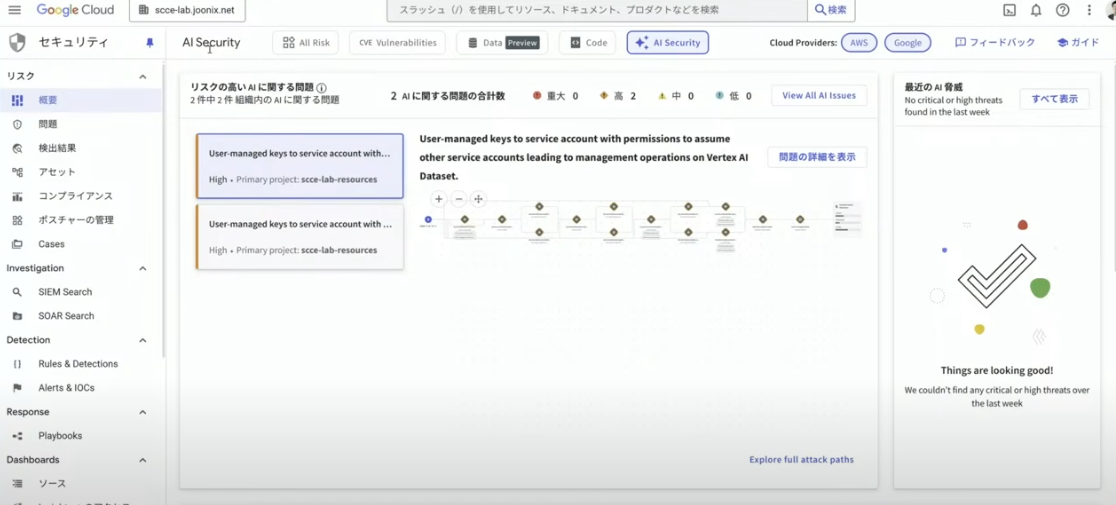
Task: Open フィードバック feedback link
Action: coord(994,43)
